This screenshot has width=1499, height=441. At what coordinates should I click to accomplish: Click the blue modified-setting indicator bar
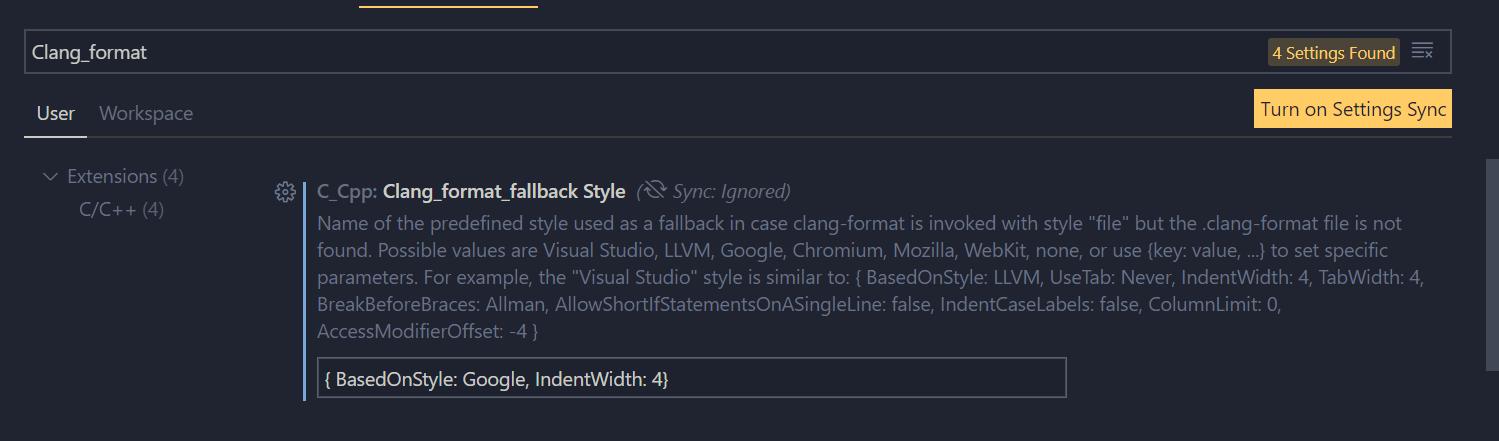point(304,290)
